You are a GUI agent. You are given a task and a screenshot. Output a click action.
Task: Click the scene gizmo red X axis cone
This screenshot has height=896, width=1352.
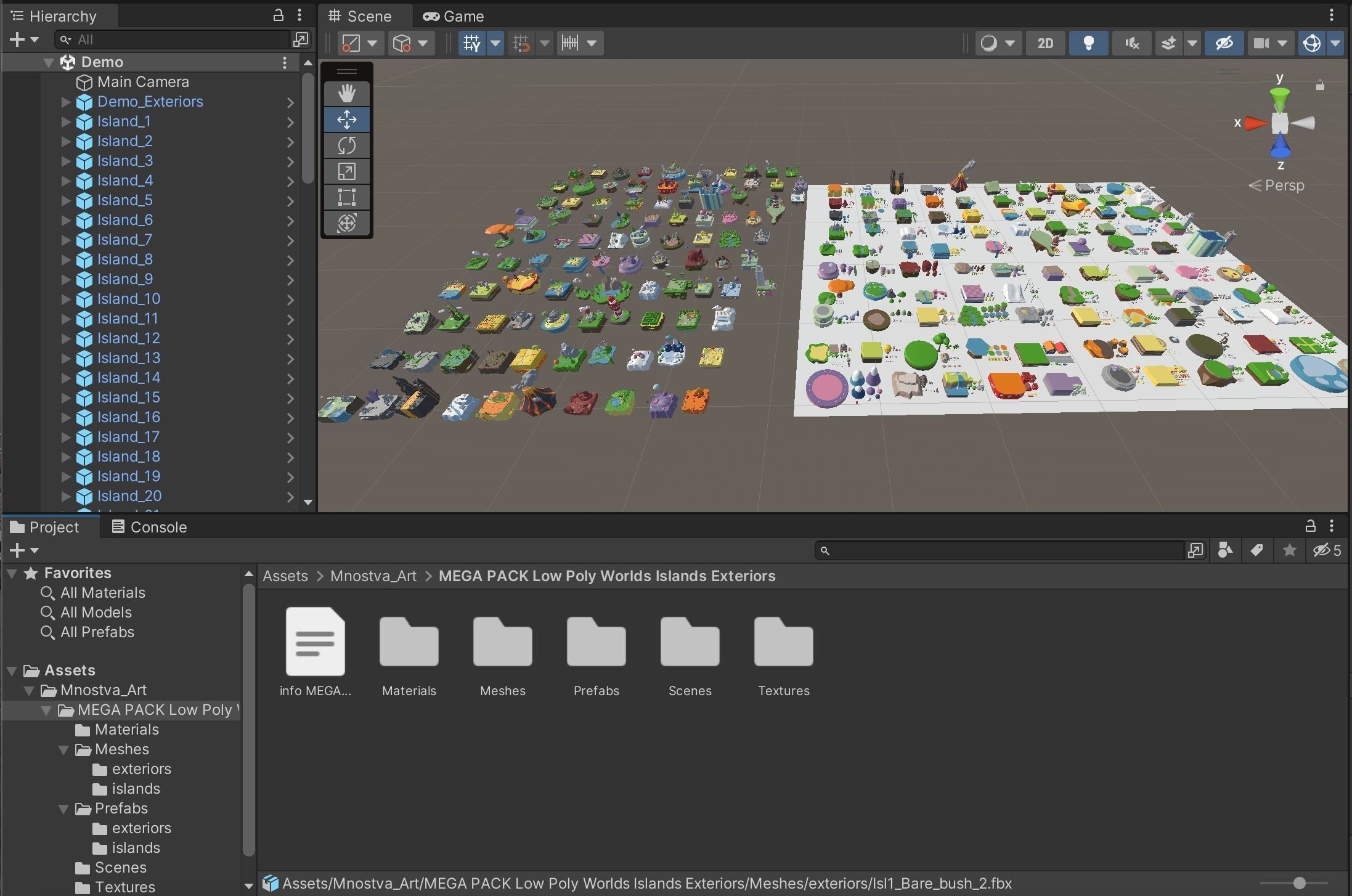pyautogui.click(x=1254, y=123)
